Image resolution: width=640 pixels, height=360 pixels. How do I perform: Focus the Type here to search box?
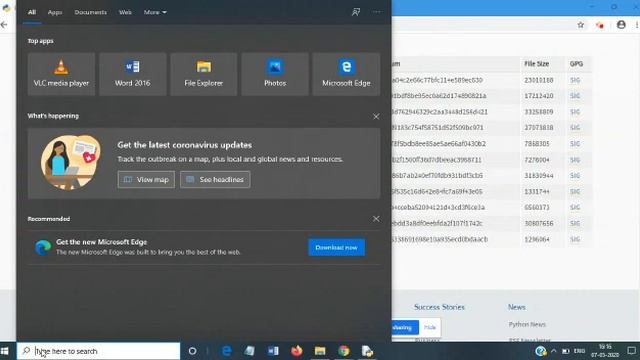click(x=98, y=351)
